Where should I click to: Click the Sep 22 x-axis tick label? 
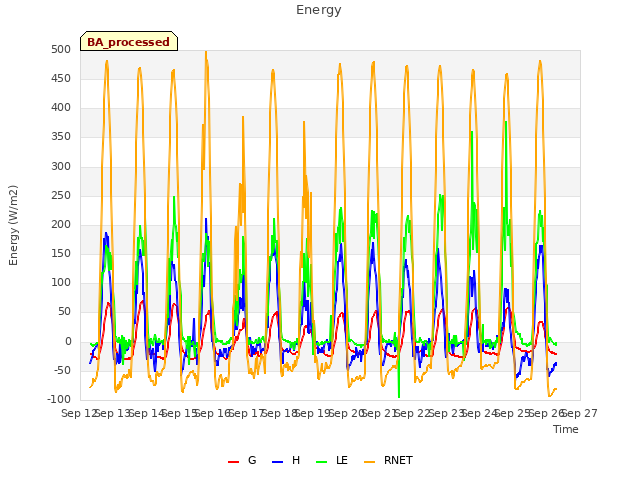[413, 414]
